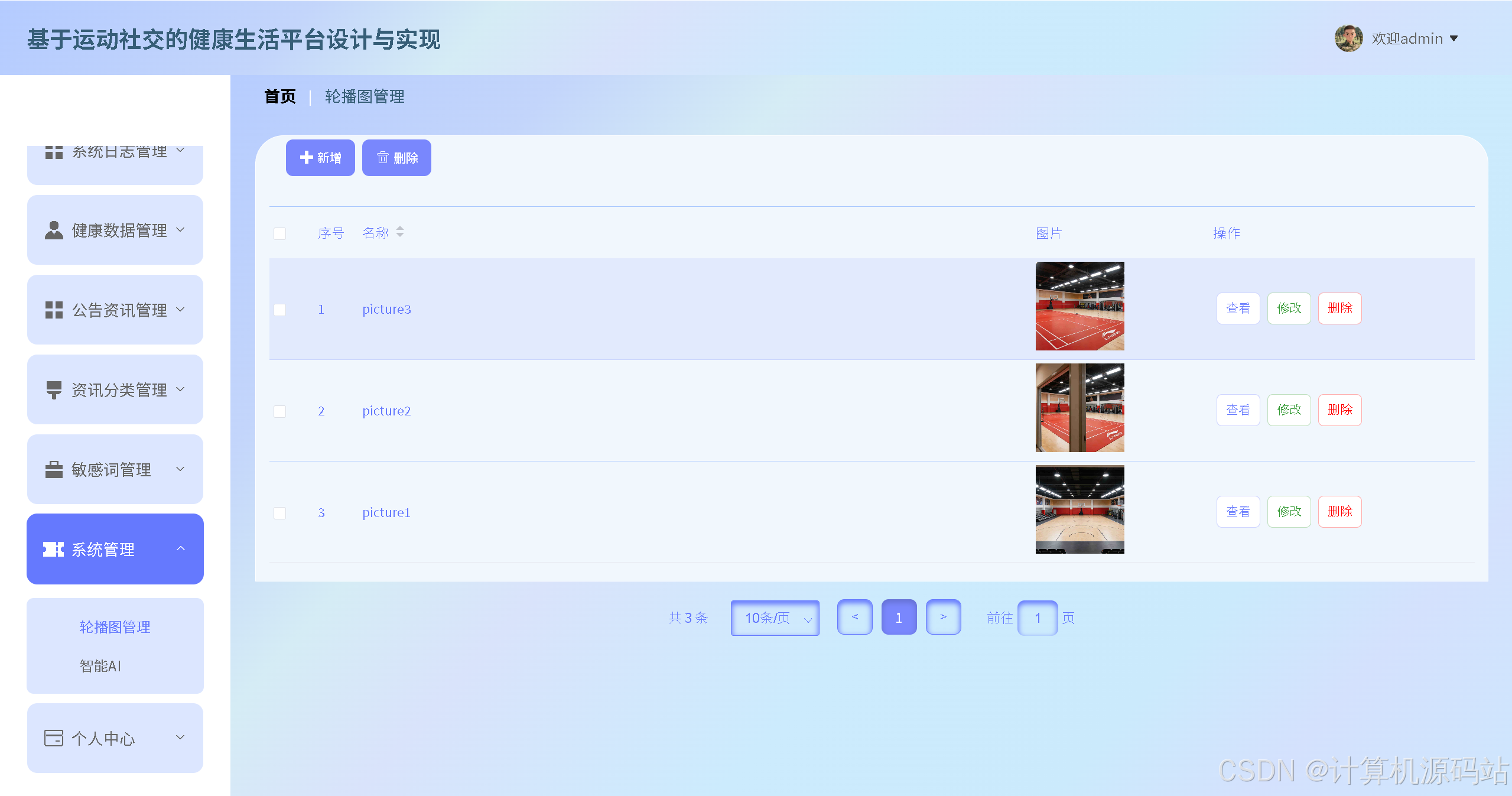Image resolution: width=1512 pixels, height=796 pixels.
Task: Click 查看 for picture3
Action: [1238, 308]
